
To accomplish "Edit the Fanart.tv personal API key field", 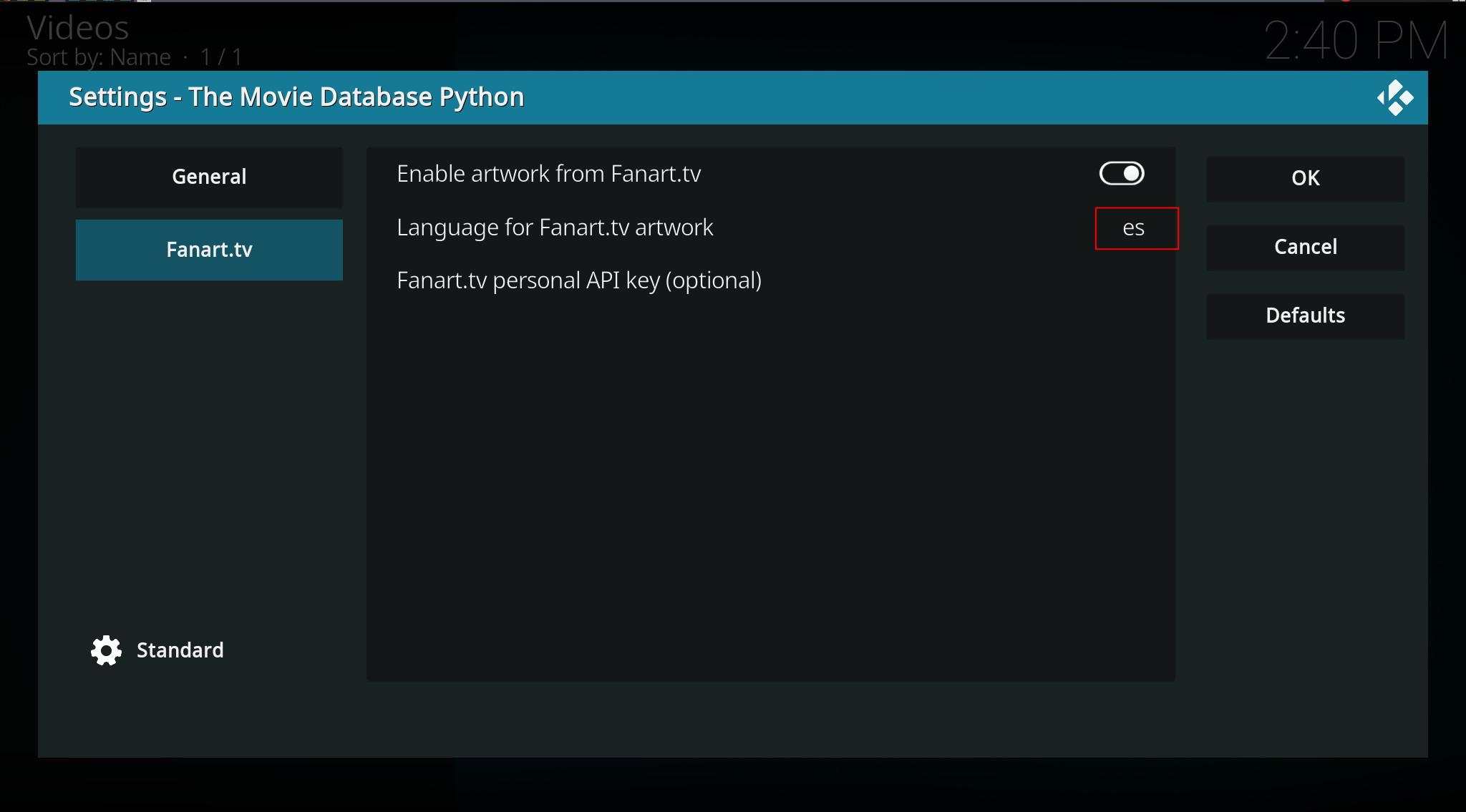I will click(770, 280).
